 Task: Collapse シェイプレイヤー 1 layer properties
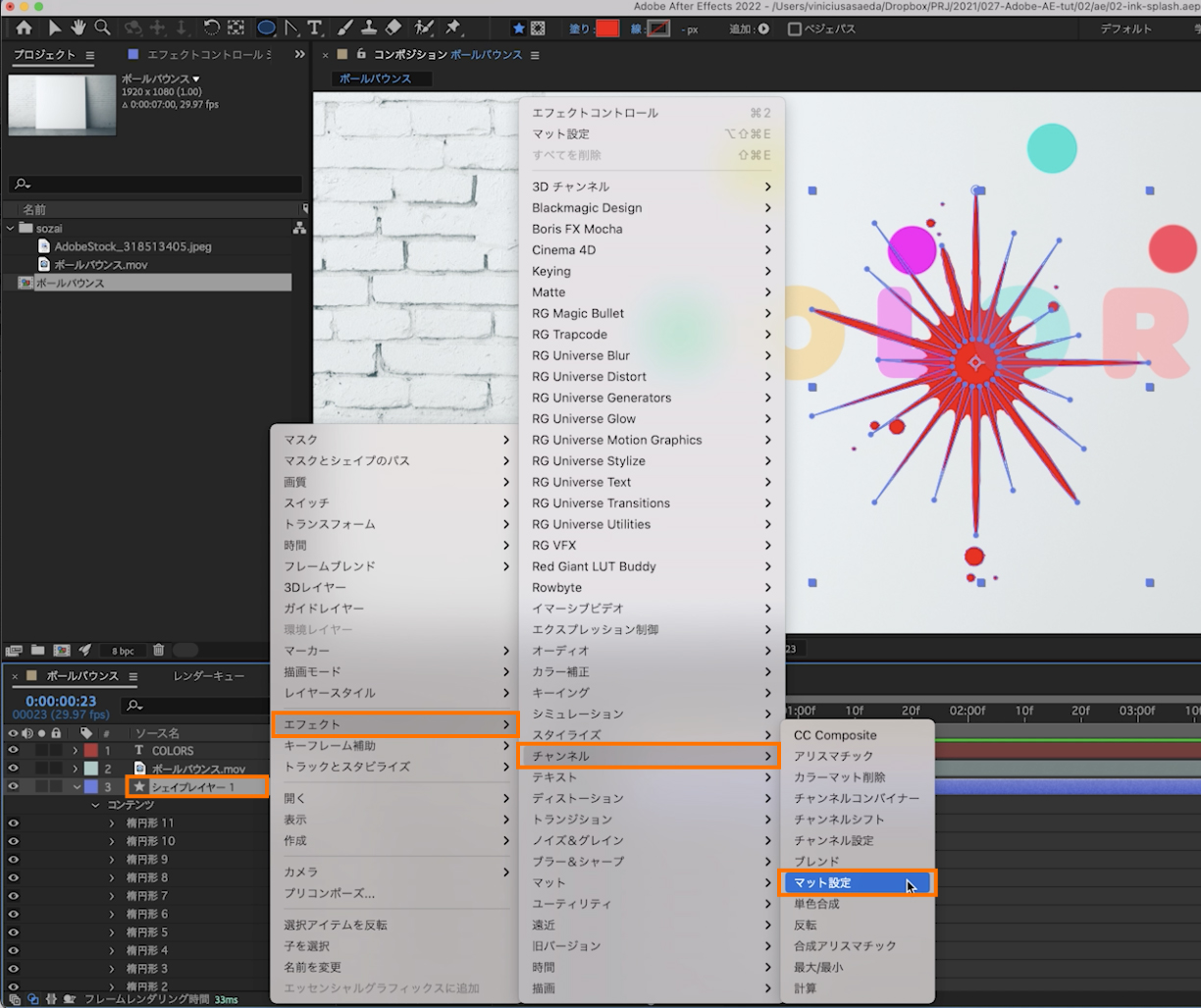77,787
